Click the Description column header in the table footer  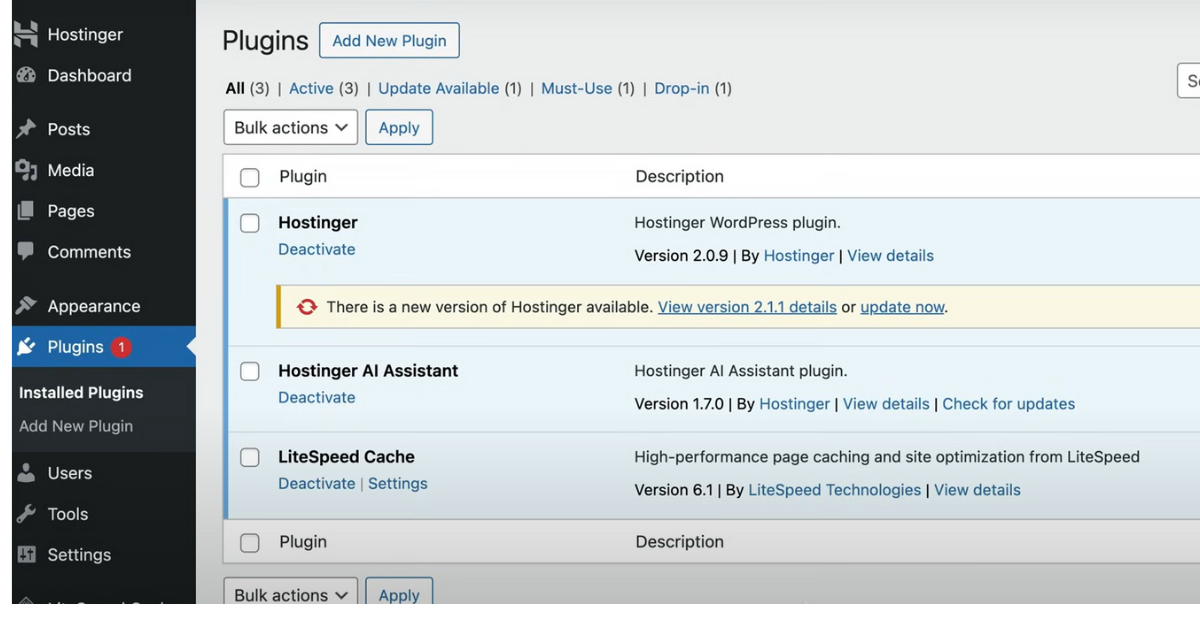(679, 541)
